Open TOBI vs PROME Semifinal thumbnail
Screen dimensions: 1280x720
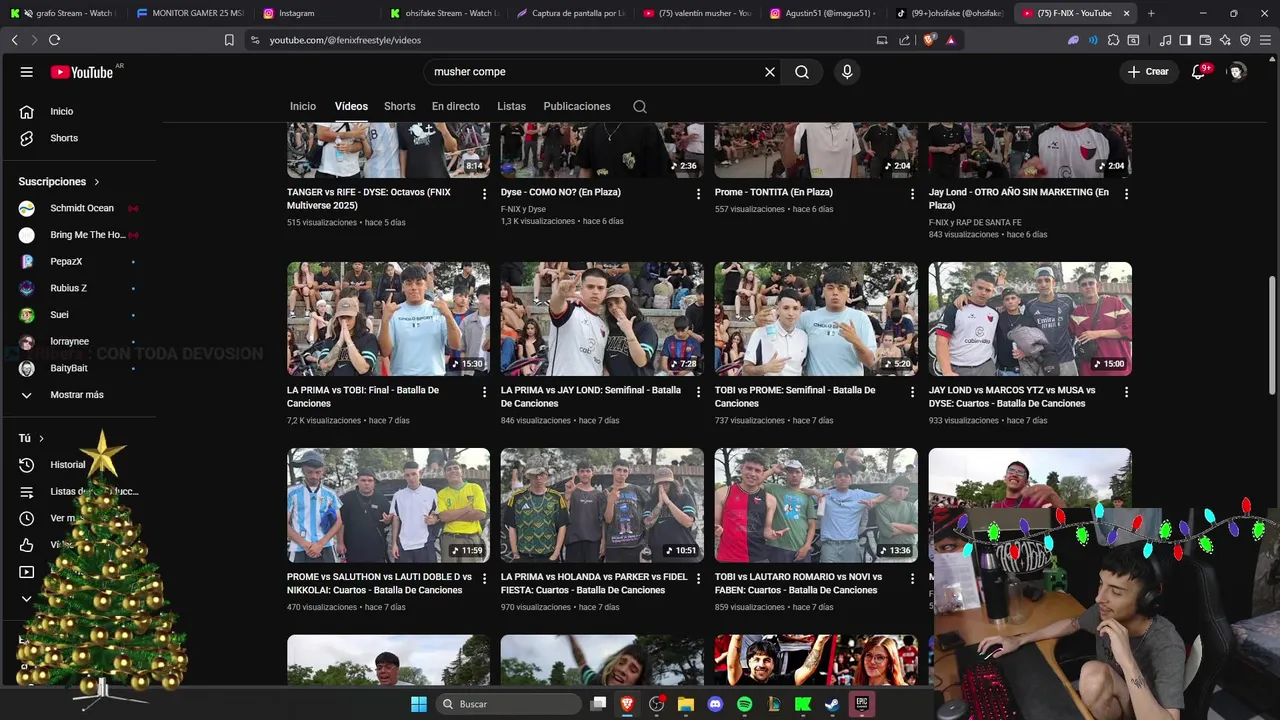[x=816, y=319]
